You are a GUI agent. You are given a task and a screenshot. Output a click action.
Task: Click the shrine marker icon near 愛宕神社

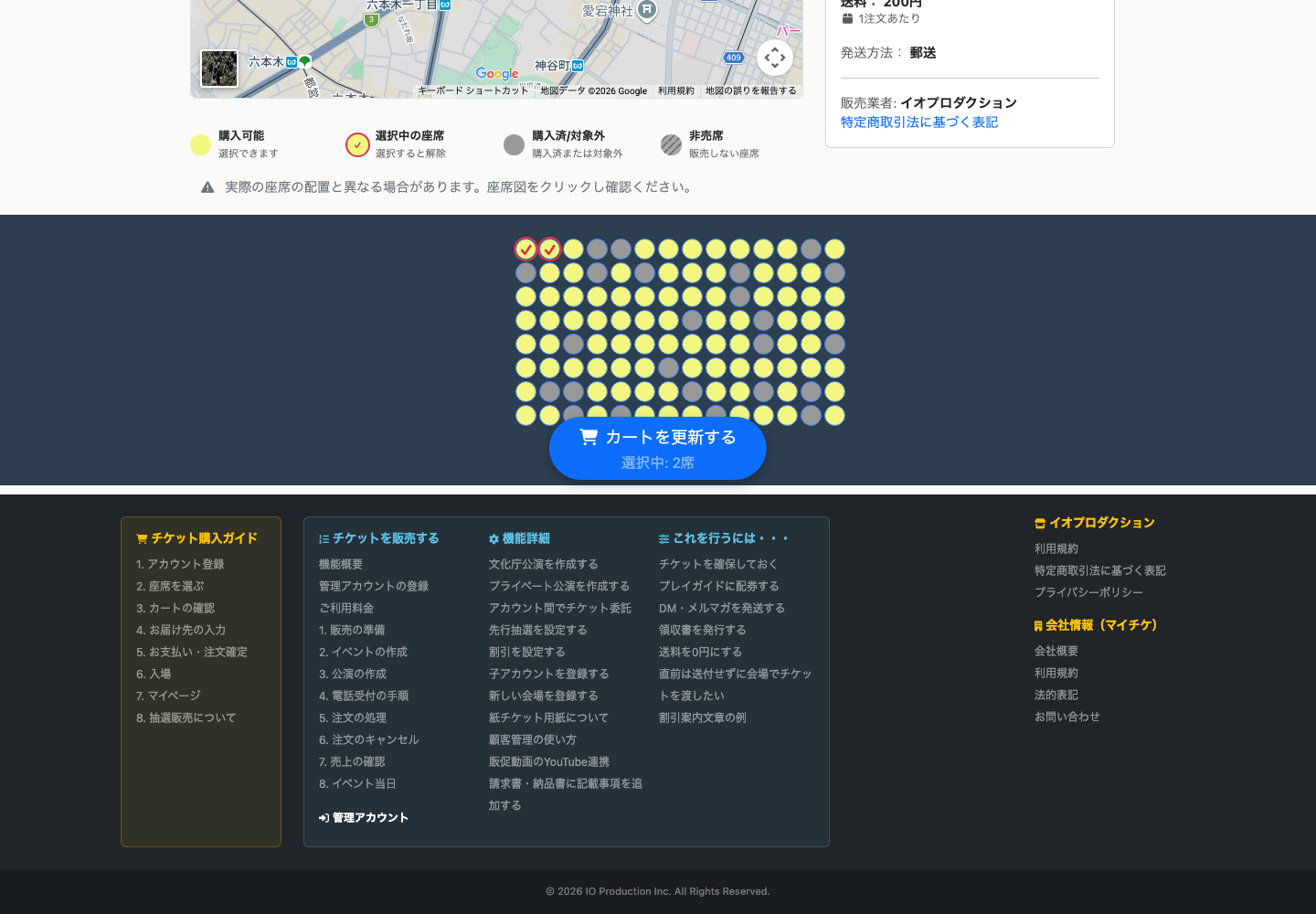(x=647, y=10)
